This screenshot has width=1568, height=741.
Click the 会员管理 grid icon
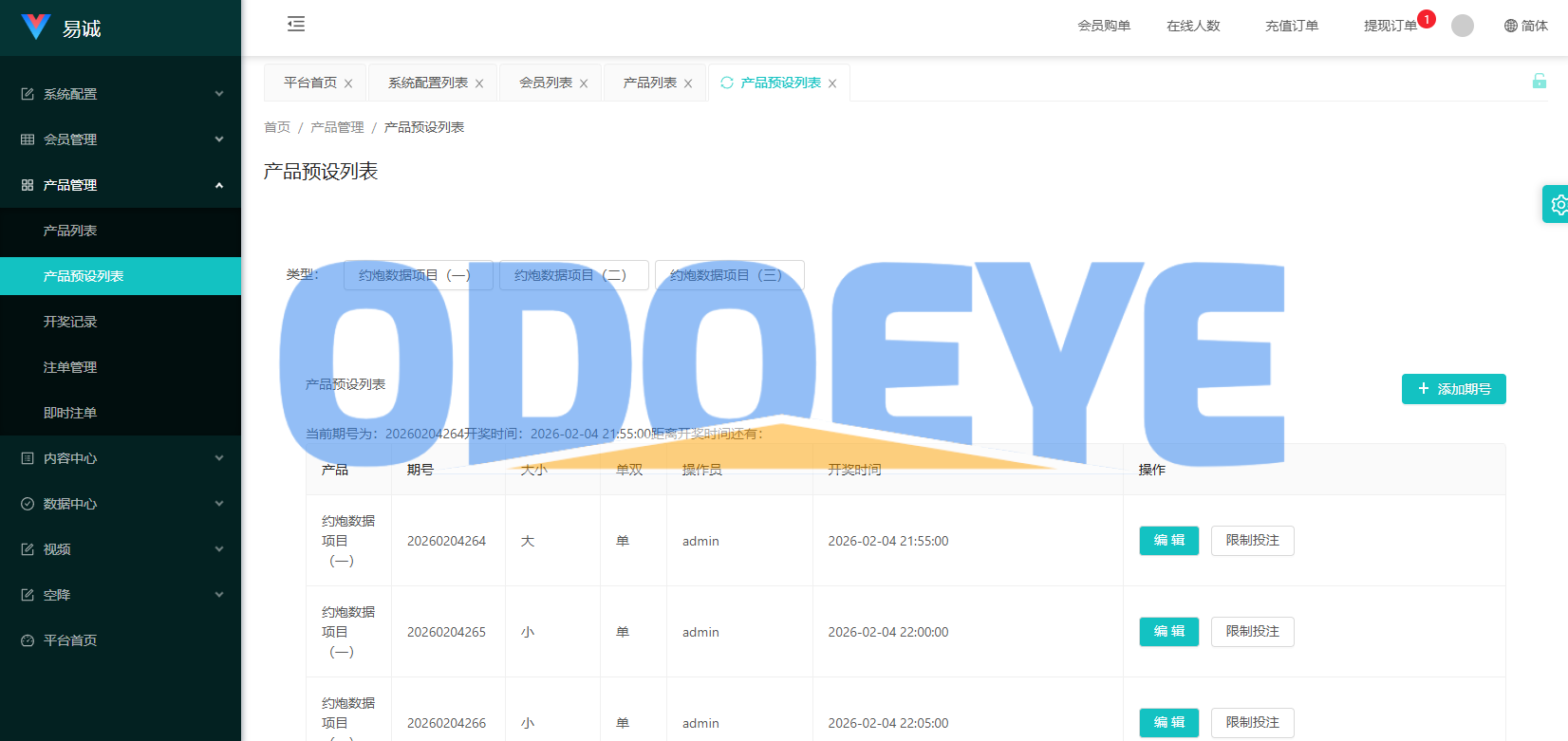(x=28, y=139)
